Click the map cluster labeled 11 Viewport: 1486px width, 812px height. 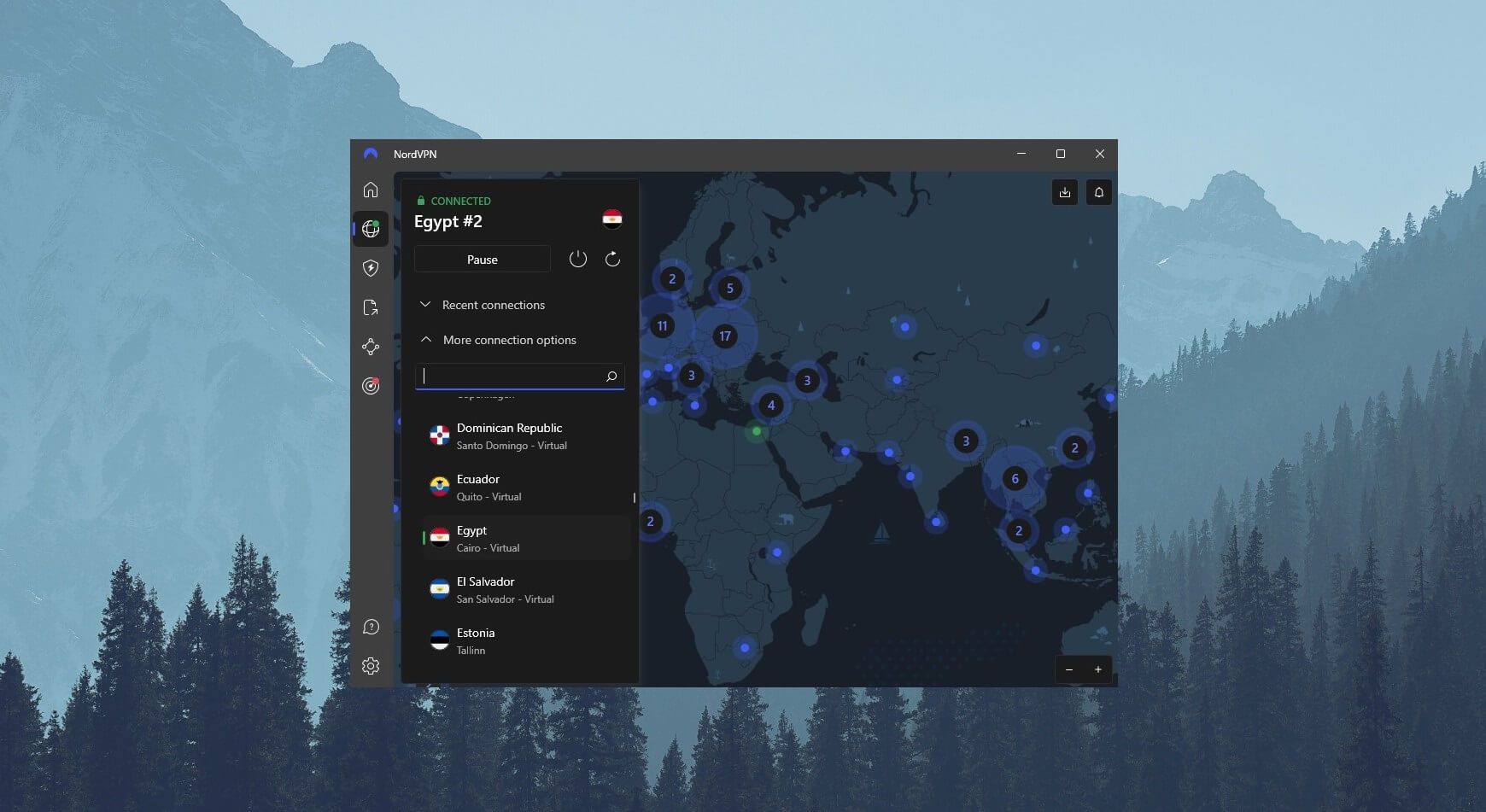(662, 325)
